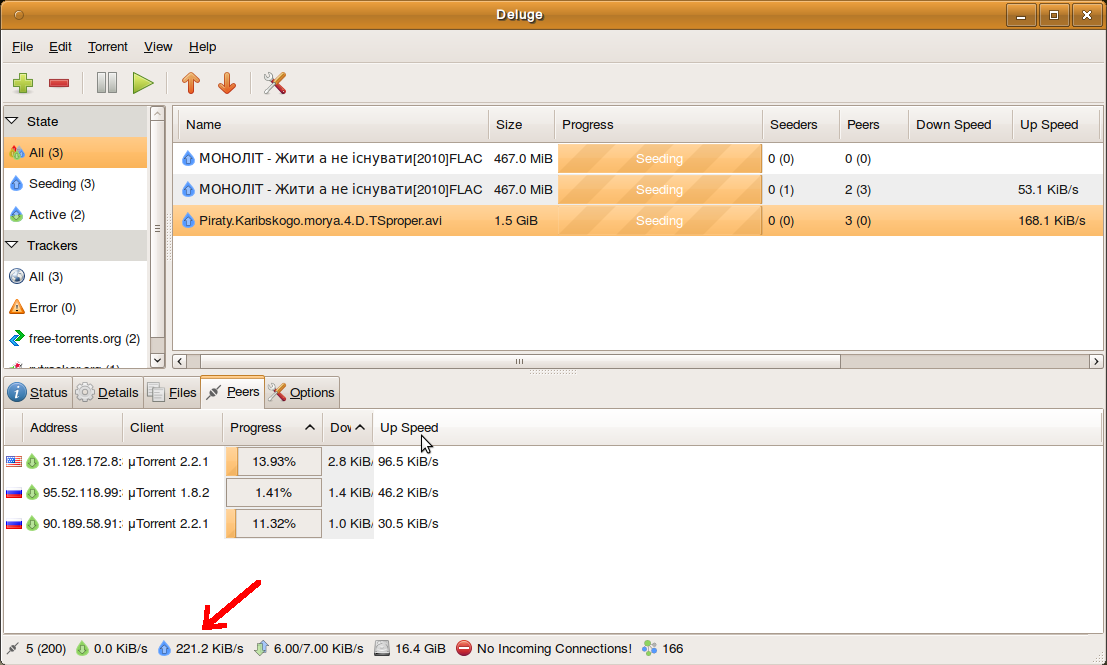
Task: Click the red Remove Torrent icon
Action: pyautogui.click(x=59, y=83)
